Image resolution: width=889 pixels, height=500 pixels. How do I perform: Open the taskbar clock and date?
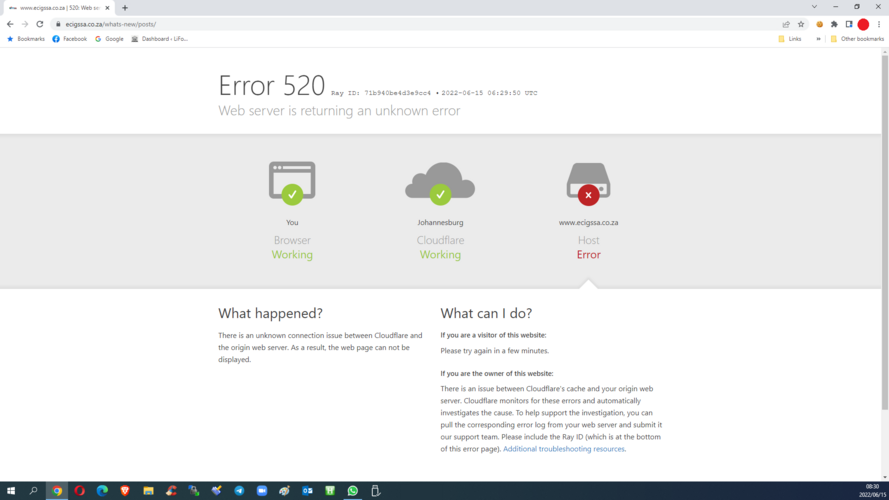(x=872, y=491)
